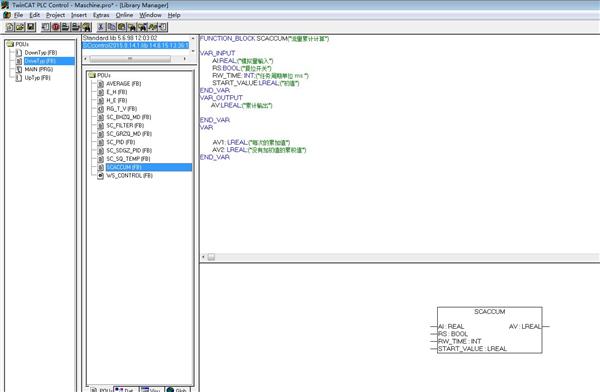600x392 pixels.
Task: Select the highlighted SCcontrol library entry
Action: click(x=135, y=45)
